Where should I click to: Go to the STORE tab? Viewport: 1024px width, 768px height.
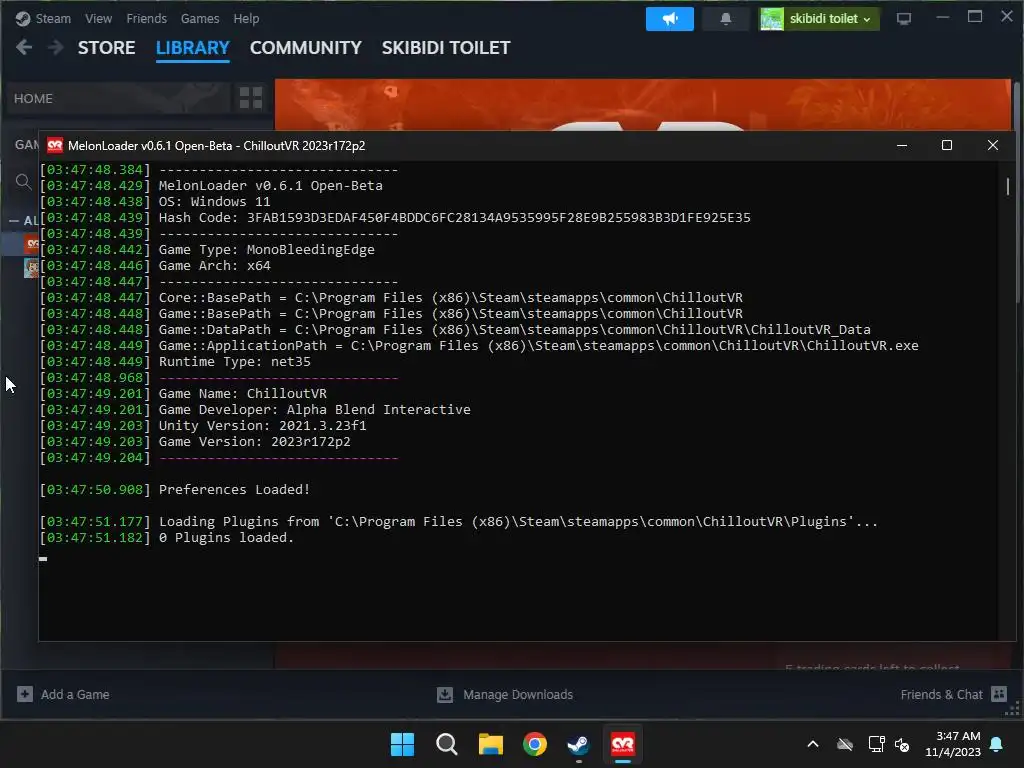tap(106, 48)
